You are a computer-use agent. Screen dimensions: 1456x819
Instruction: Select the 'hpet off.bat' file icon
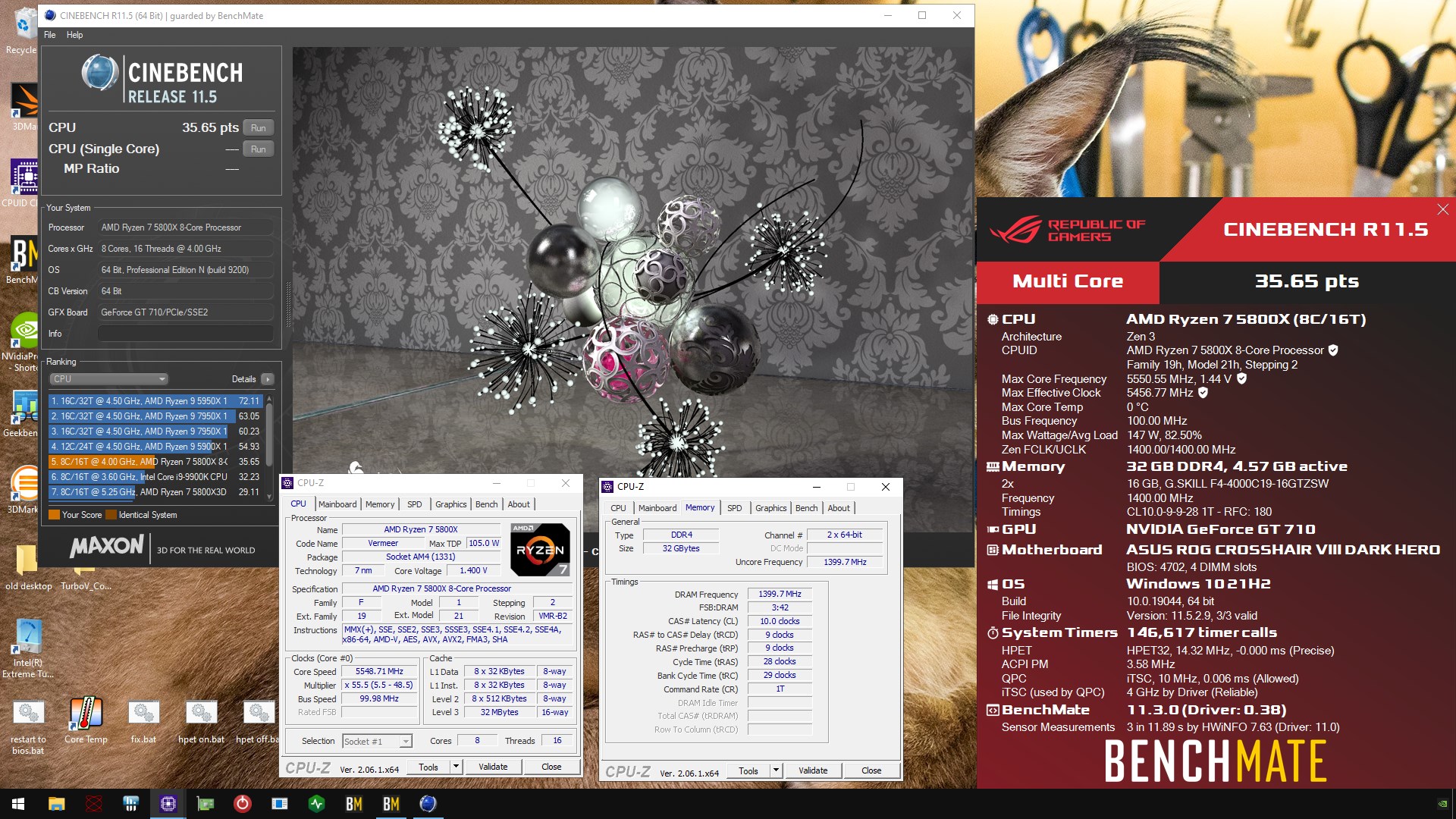258,721
